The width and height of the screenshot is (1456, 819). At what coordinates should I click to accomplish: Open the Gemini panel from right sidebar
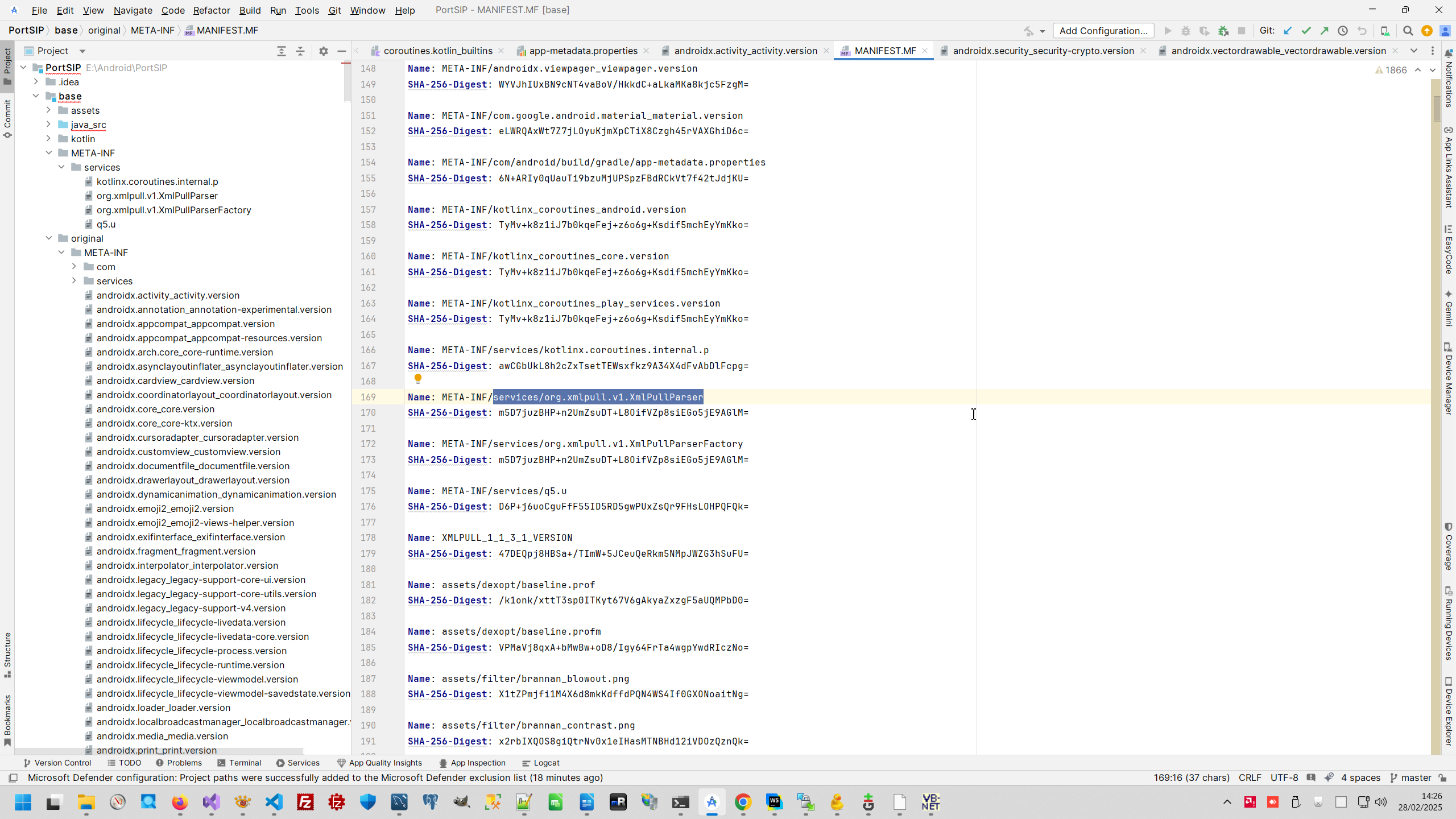point(1449,310)
